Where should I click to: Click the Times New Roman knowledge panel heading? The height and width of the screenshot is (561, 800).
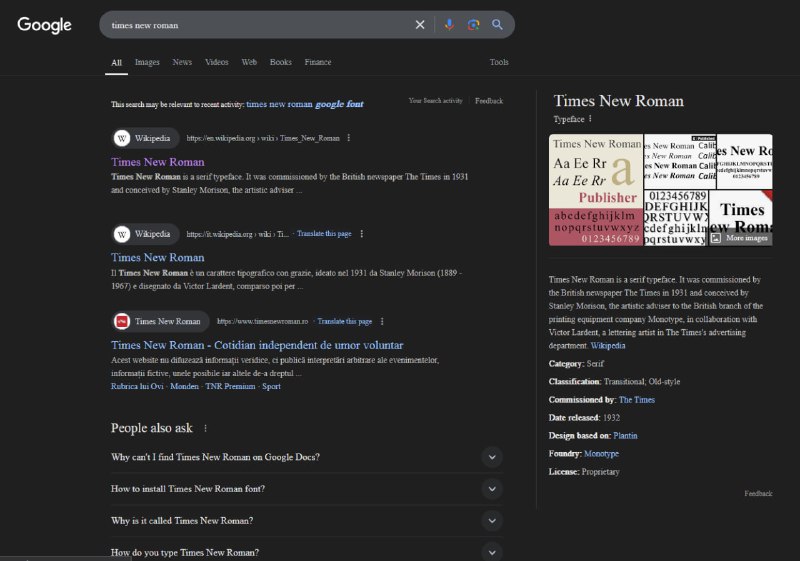(x=618, y=101)
